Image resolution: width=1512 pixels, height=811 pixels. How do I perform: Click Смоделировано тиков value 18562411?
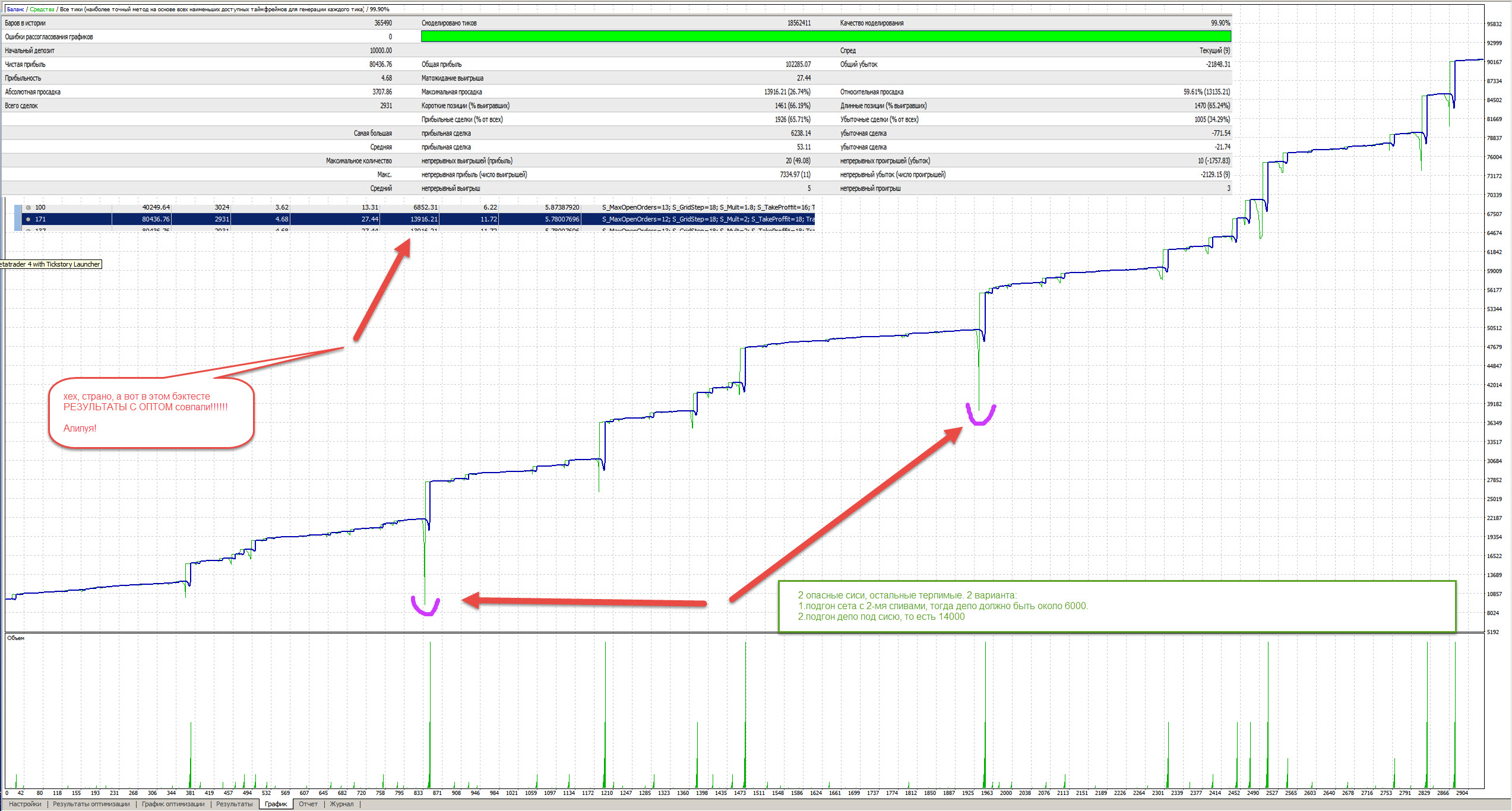798,23
